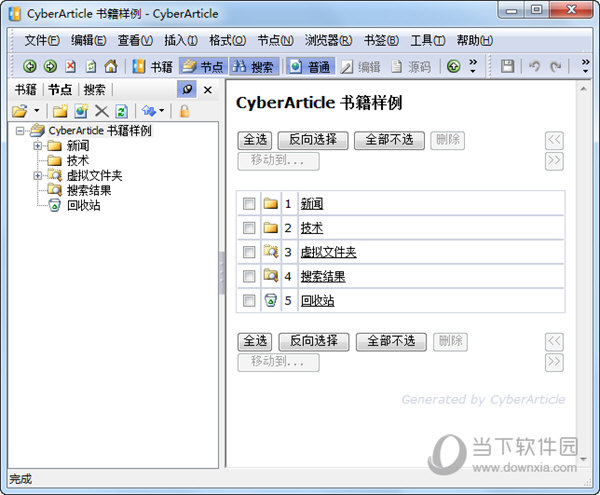The height and width of the screenshot is (495, 600).
Task: Select 回收站 in the tree
Action: [83, 205]
